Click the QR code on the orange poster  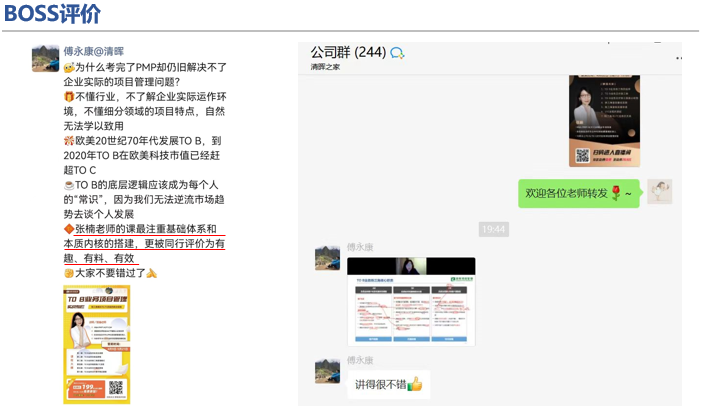pyautogui.click(x=115, y=388)
